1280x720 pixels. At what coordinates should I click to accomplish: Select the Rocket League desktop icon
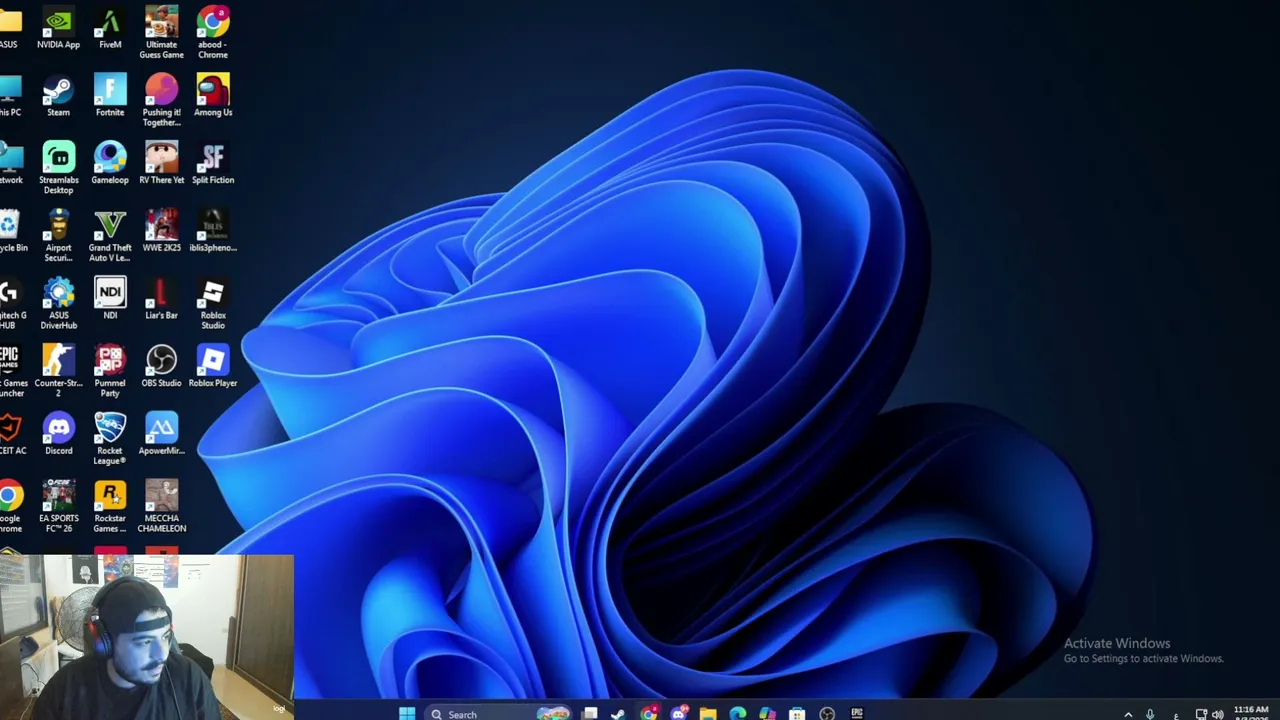[x=110, y=438]
